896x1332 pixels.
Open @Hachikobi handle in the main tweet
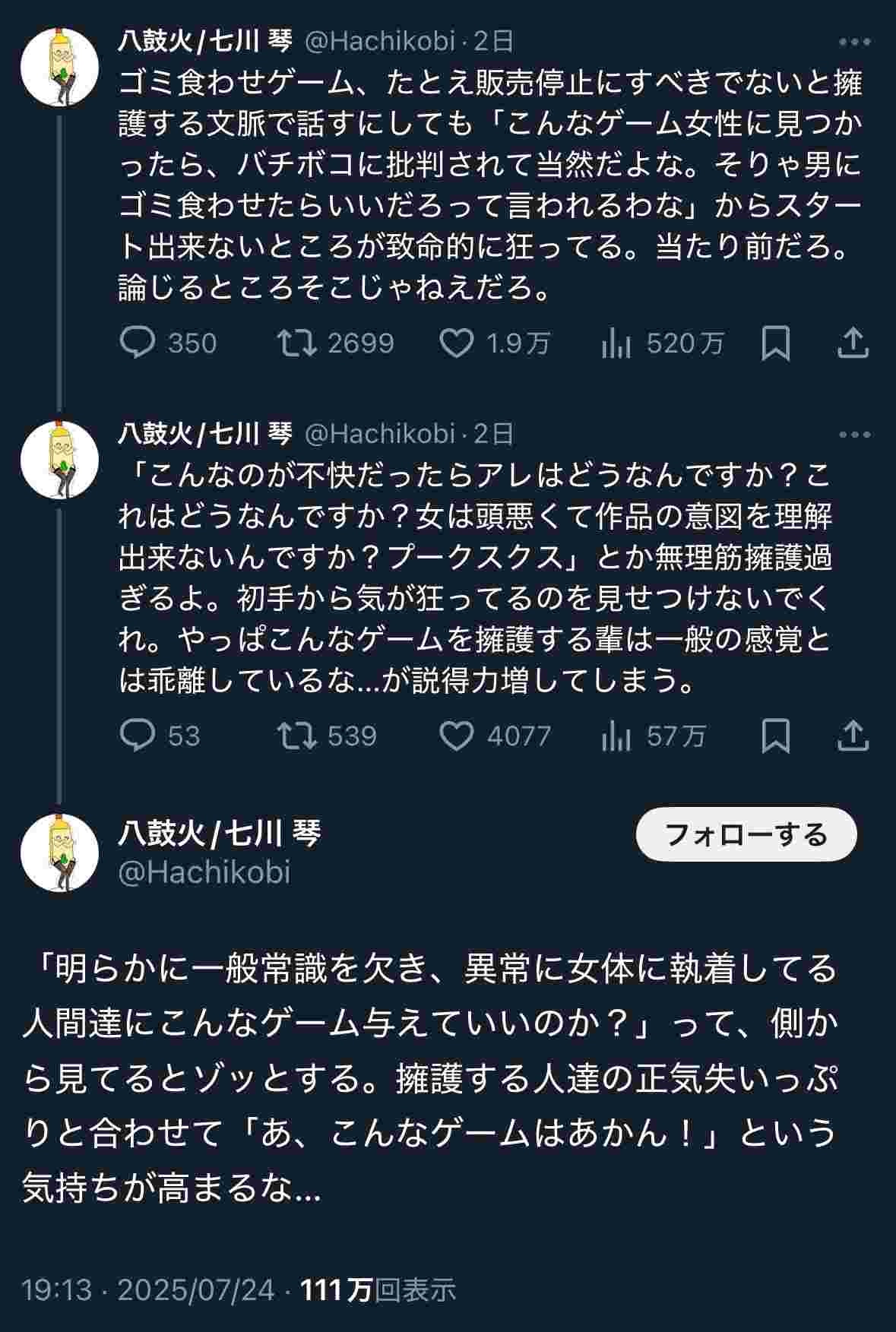[x=204, y=872]
